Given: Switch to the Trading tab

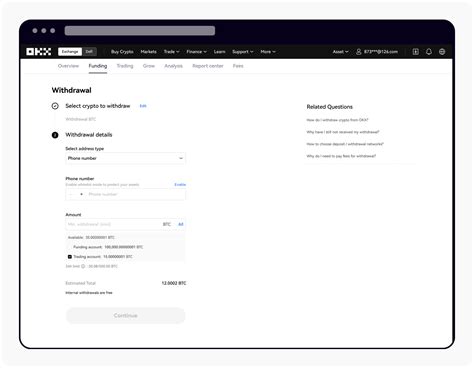Looking at the screenshot, I should point(125,66).
